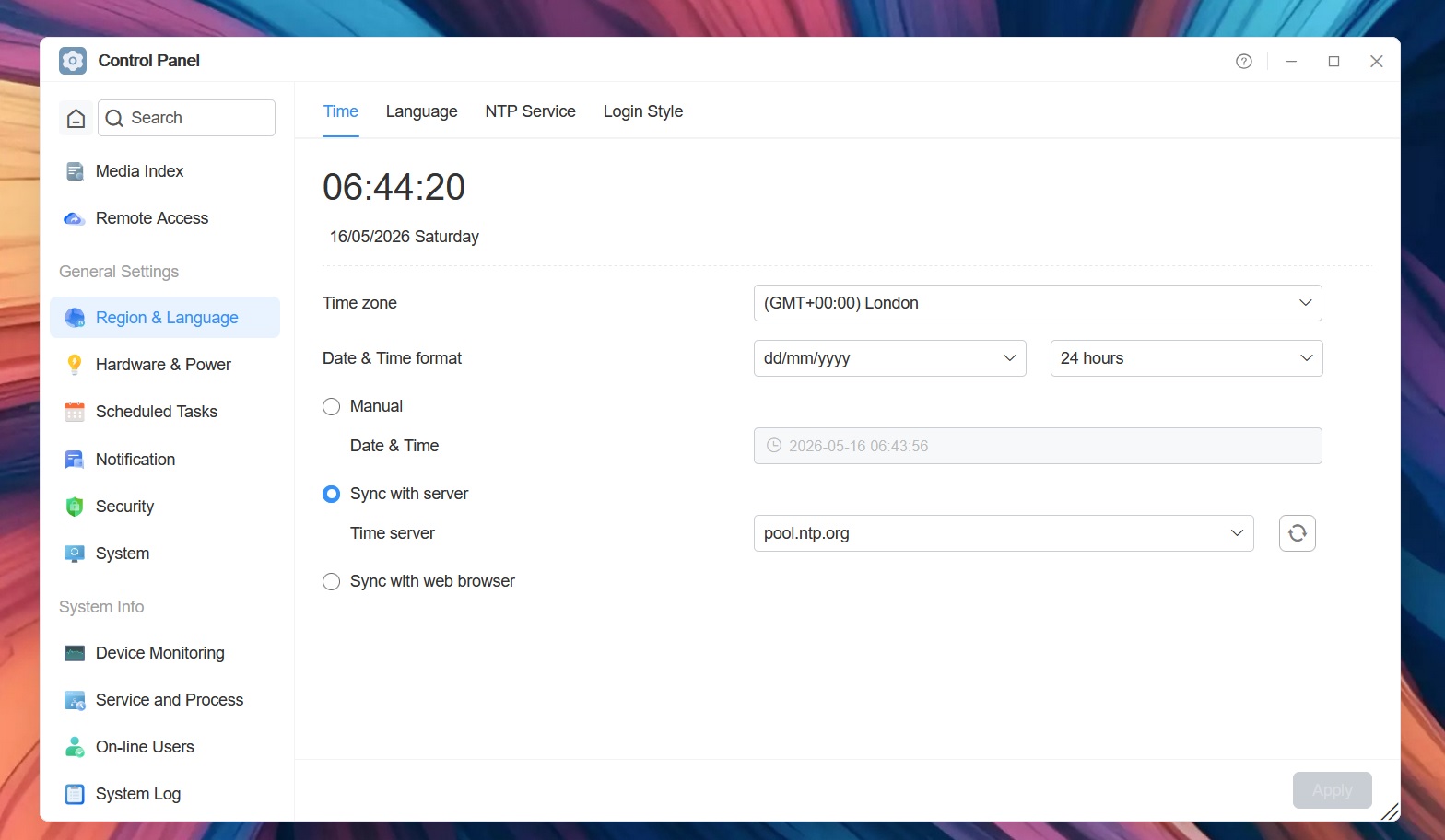Maximize the Control Panel window
Image resolution: width=1445 pixels, height=840 pixels.
pos(1333,61)
